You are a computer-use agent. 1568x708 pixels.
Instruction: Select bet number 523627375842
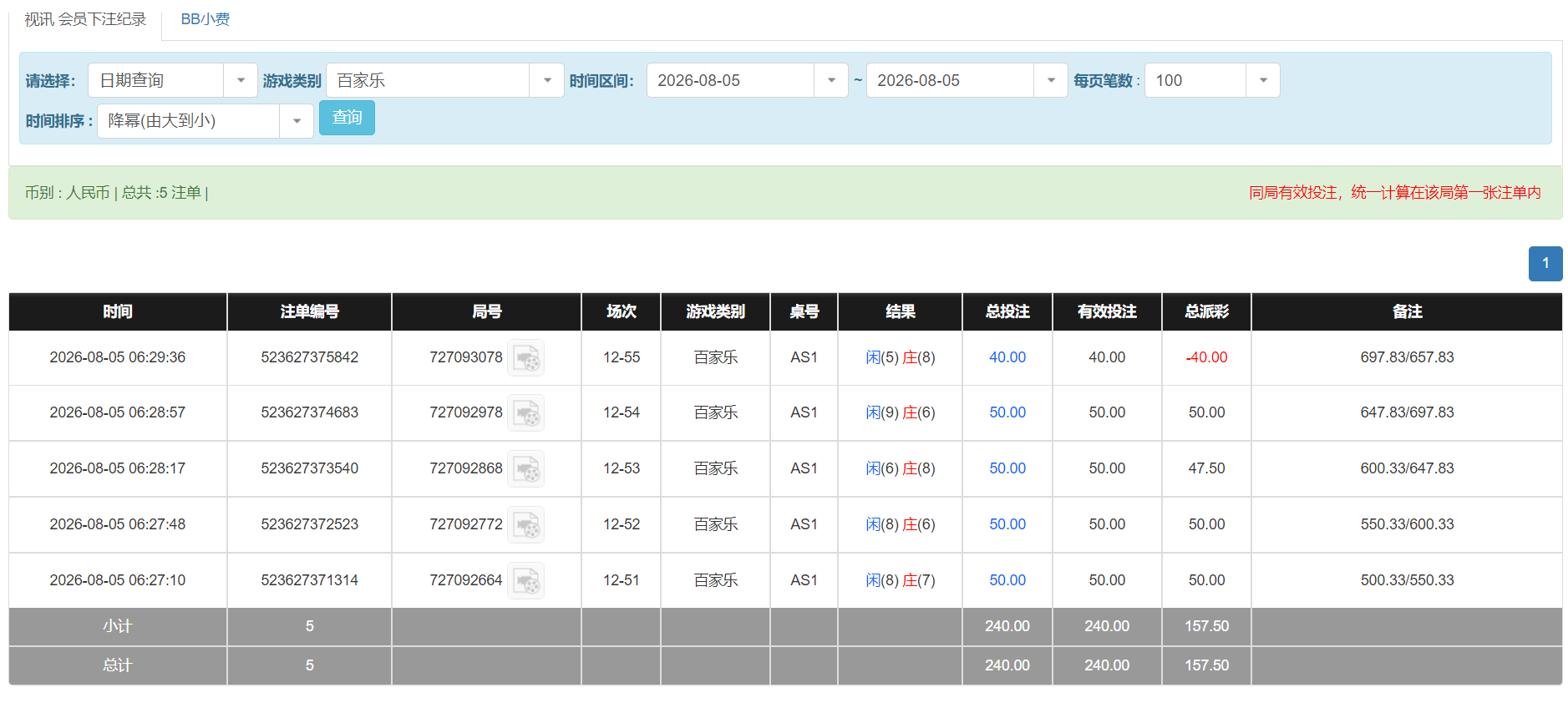[x=309, y=357]
